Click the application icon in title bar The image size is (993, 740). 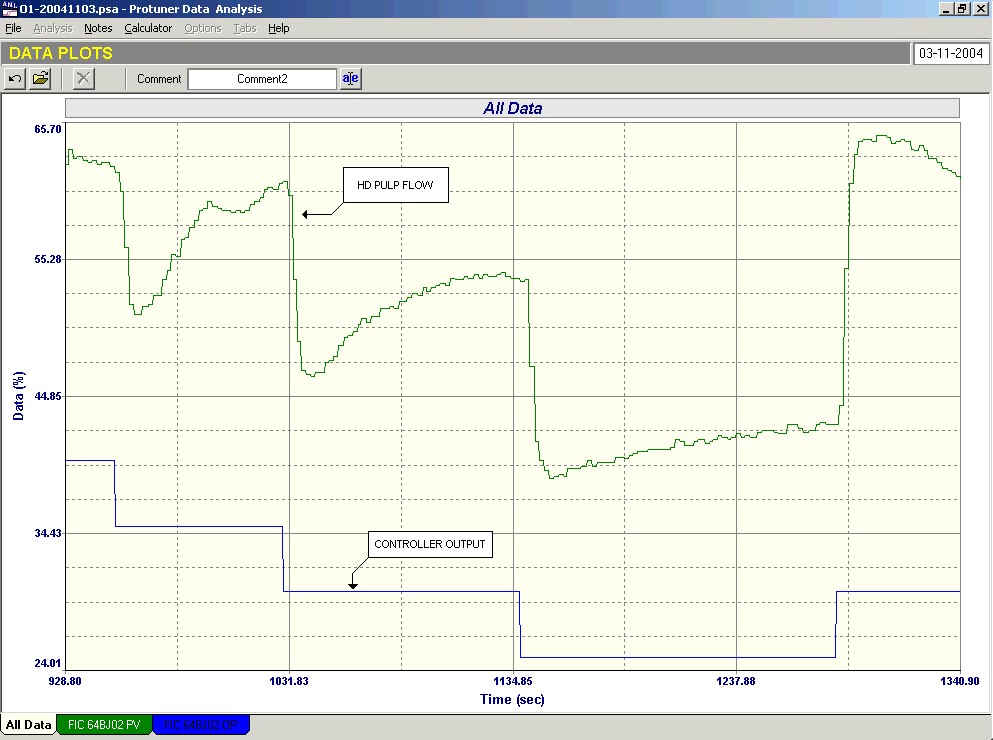[x=9, y=9]
